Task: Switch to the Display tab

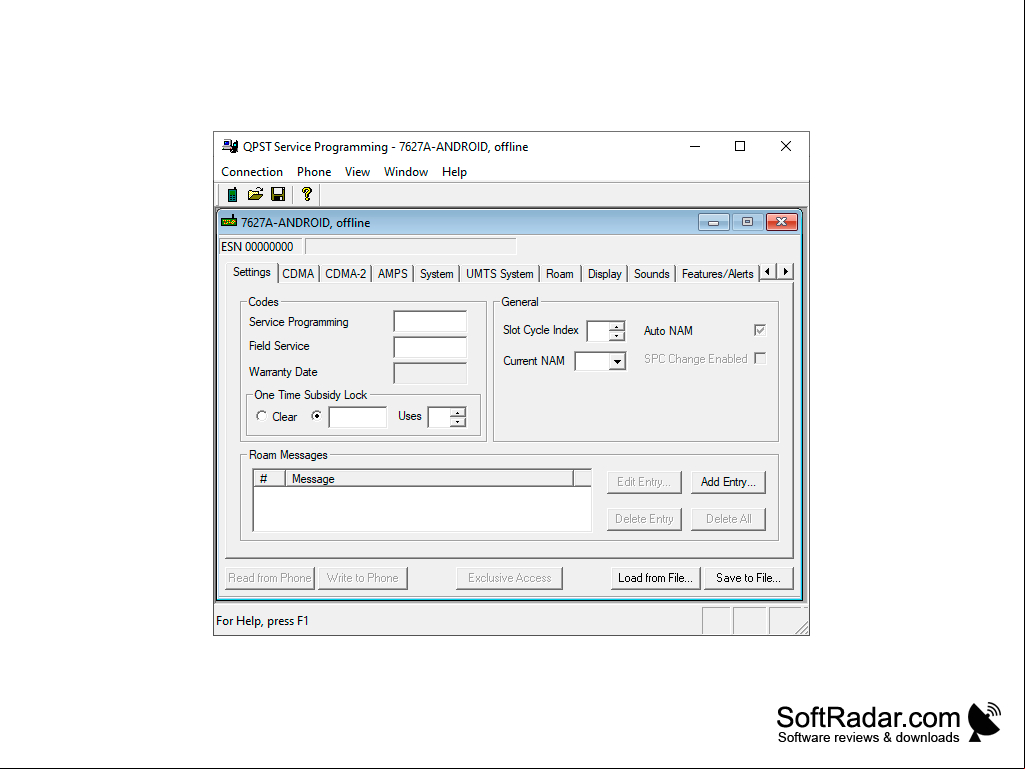Action: coord(604,274)
